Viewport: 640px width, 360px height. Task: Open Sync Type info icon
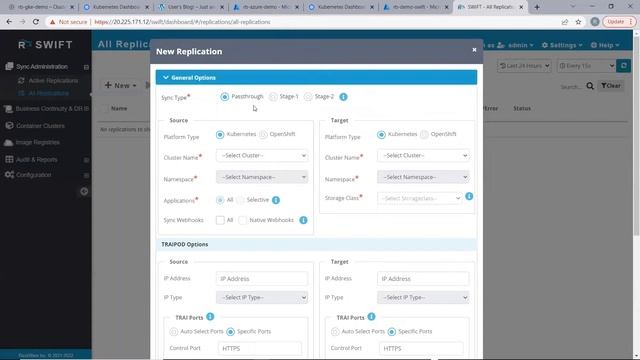(x=343, y=97)
